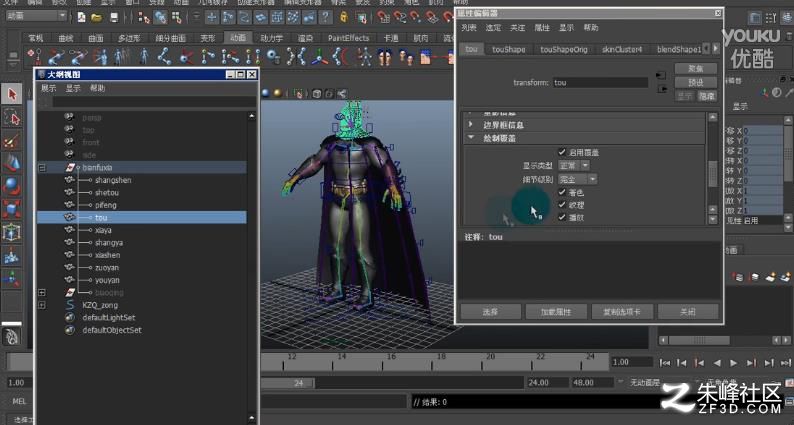The image size is (794, 425).
Task: Click the last create new layer icon
Action: (x=786, y=277)
